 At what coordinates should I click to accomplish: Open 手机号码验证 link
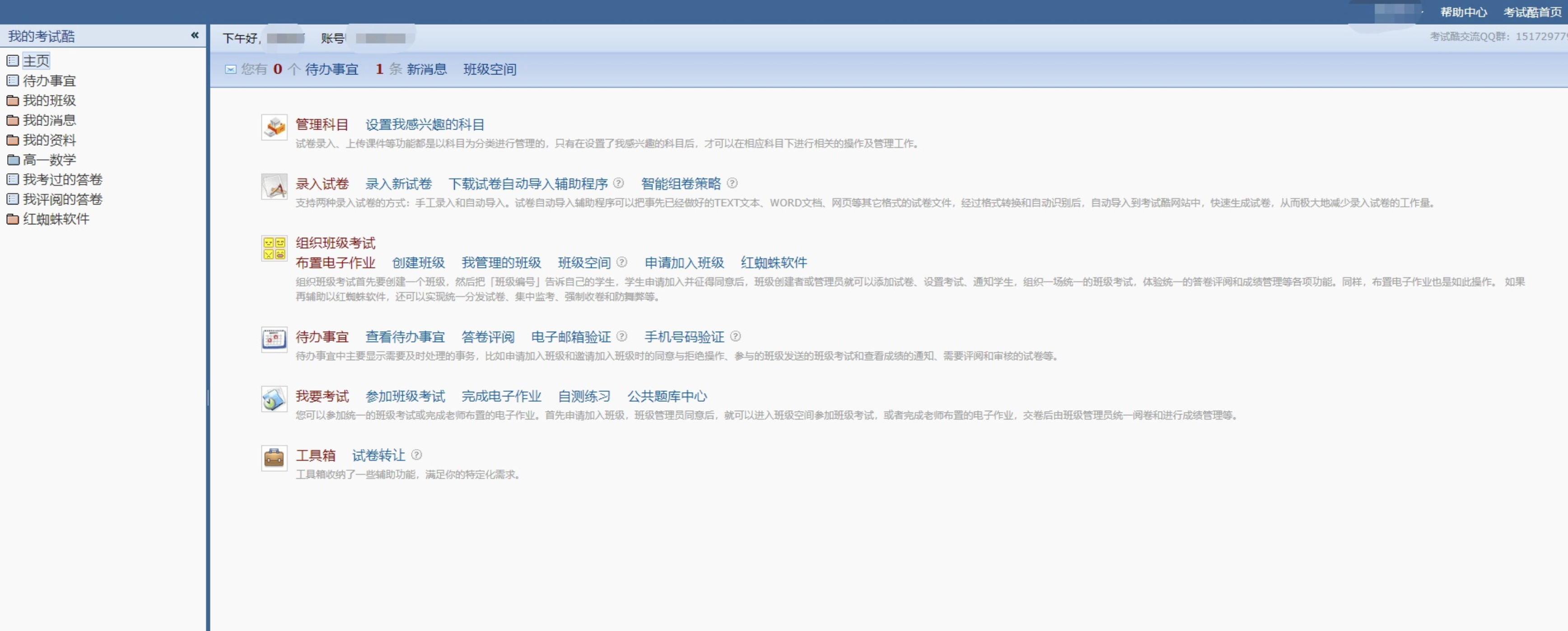[684, 337]
